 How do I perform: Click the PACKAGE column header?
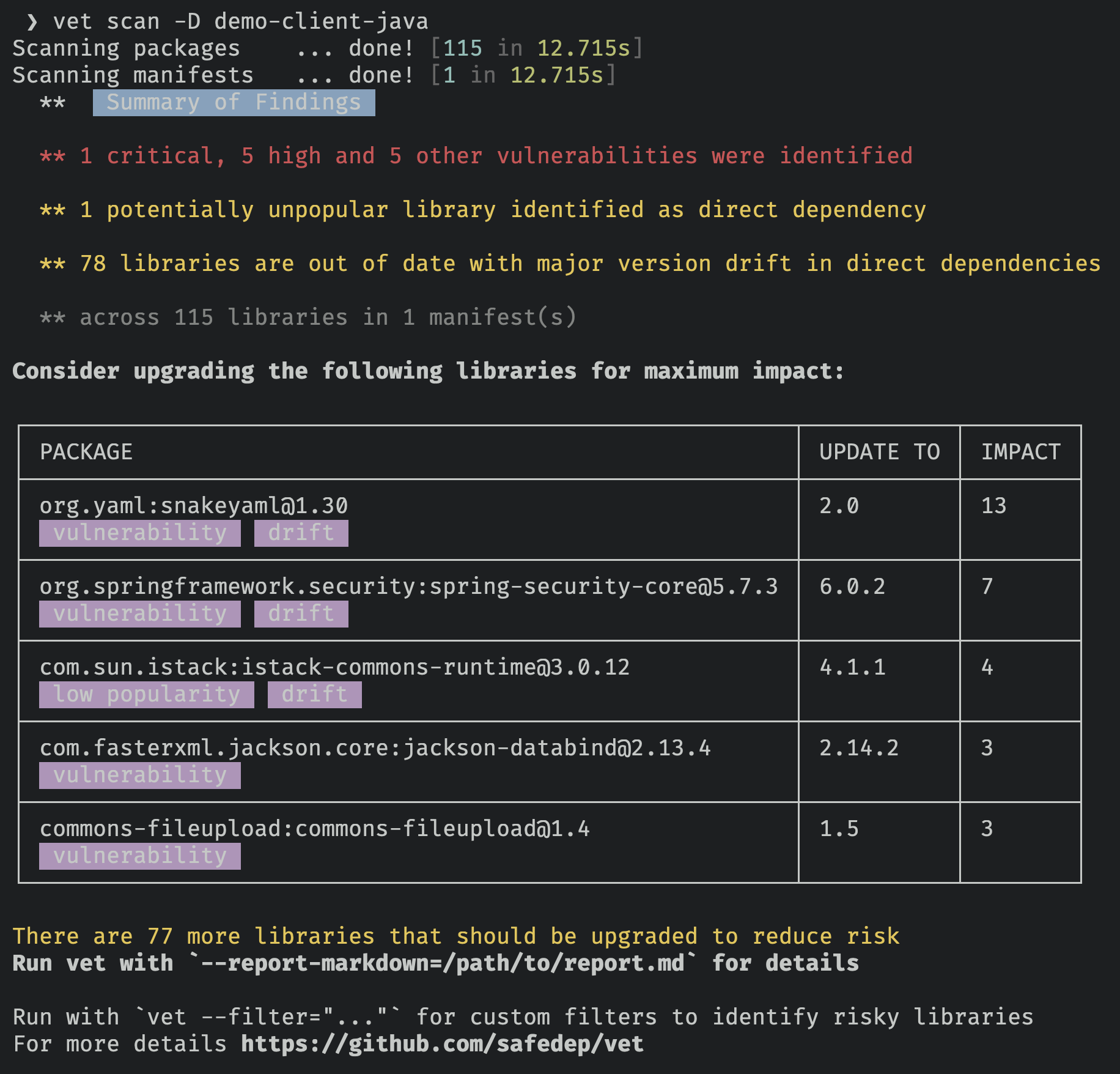86,452
